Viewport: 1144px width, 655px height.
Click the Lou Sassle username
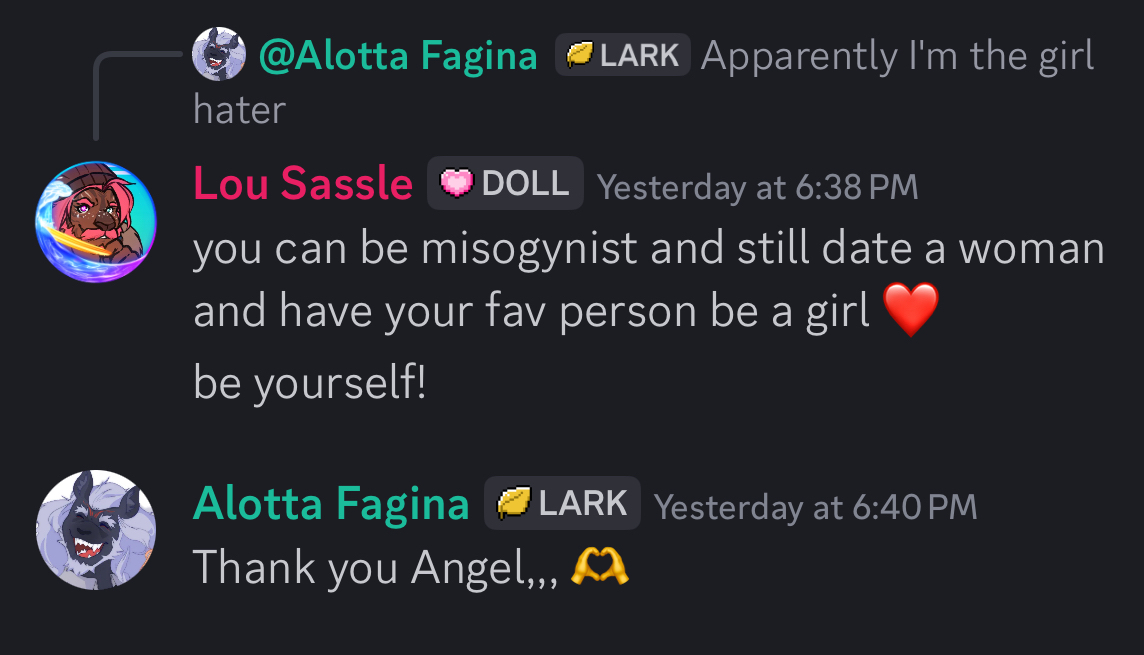pyautogui.click(x=302, y=184)
